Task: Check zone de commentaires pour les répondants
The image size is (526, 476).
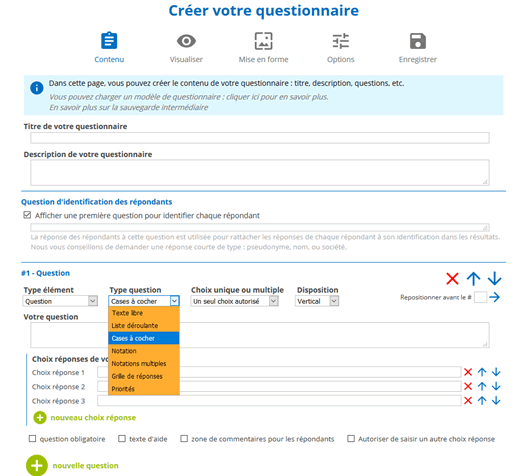Action: (x=184, y=439)
